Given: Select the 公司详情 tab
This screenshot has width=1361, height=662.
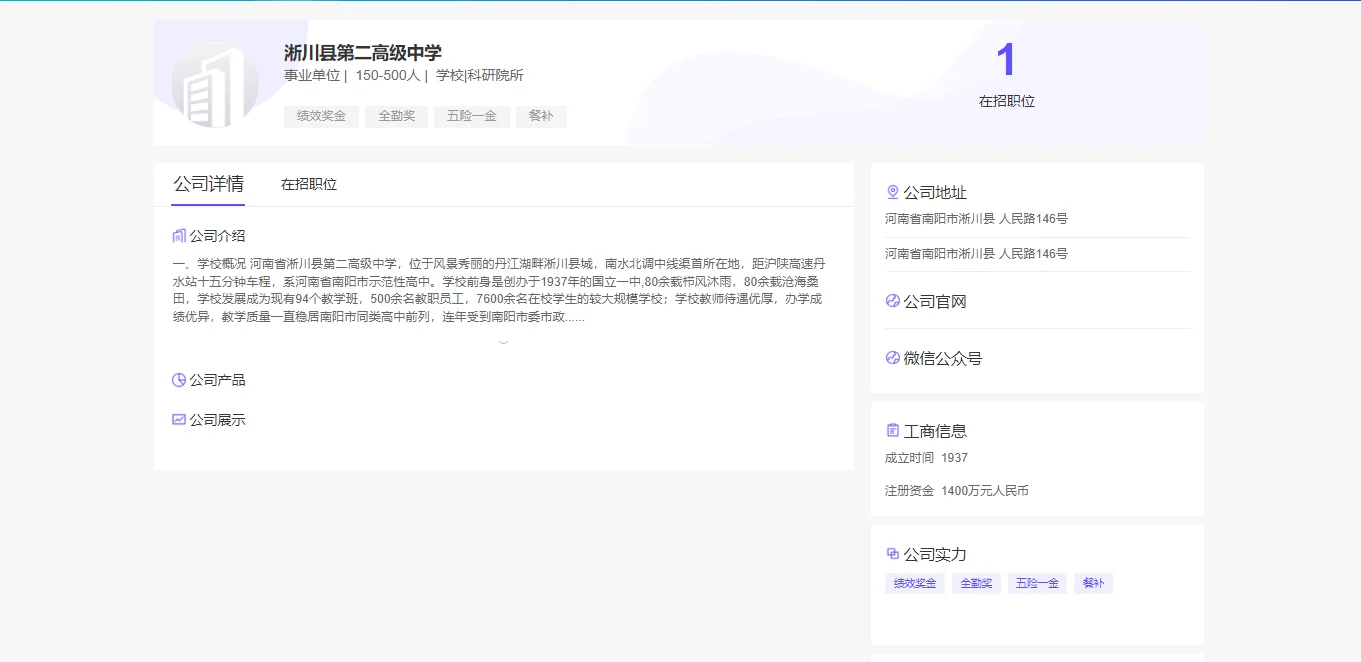Looking at the screenshot, I should pyautogui.click(x=207, y=184).
